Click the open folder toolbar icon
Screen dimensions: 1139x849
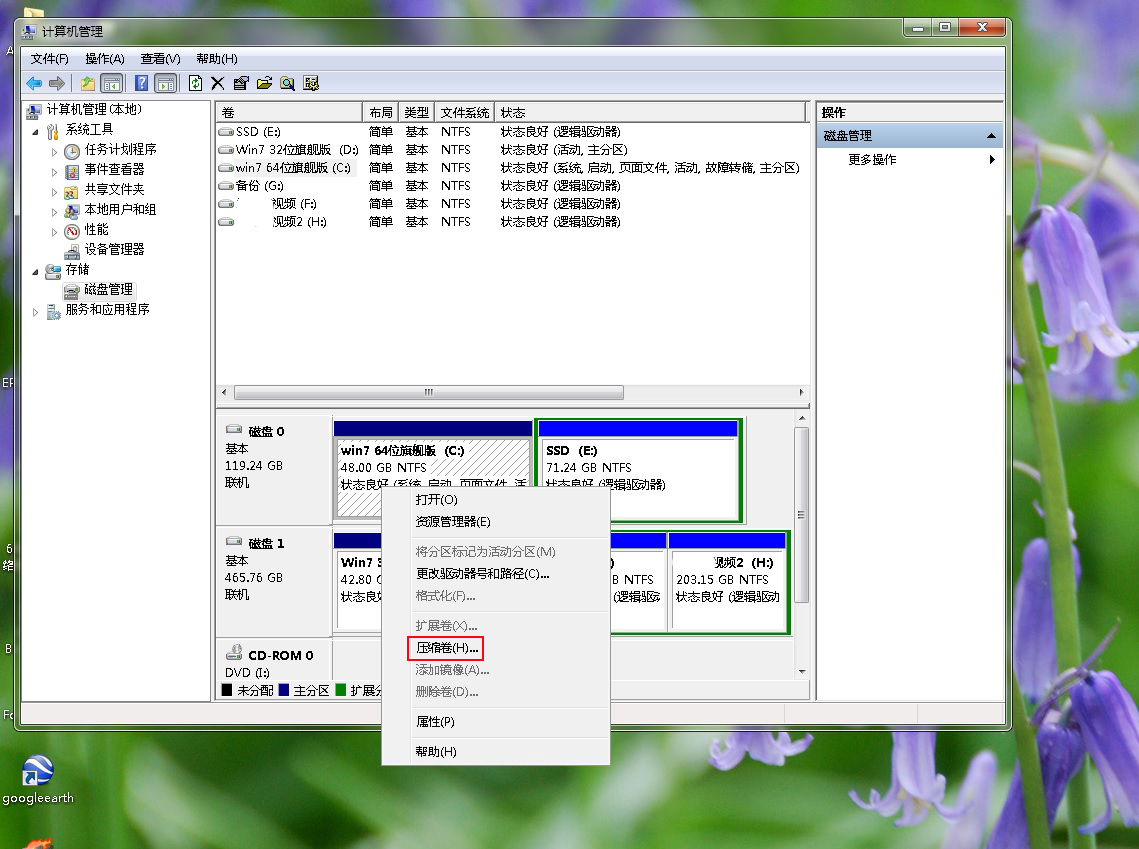pyautogui.click(x=266, y=83)
